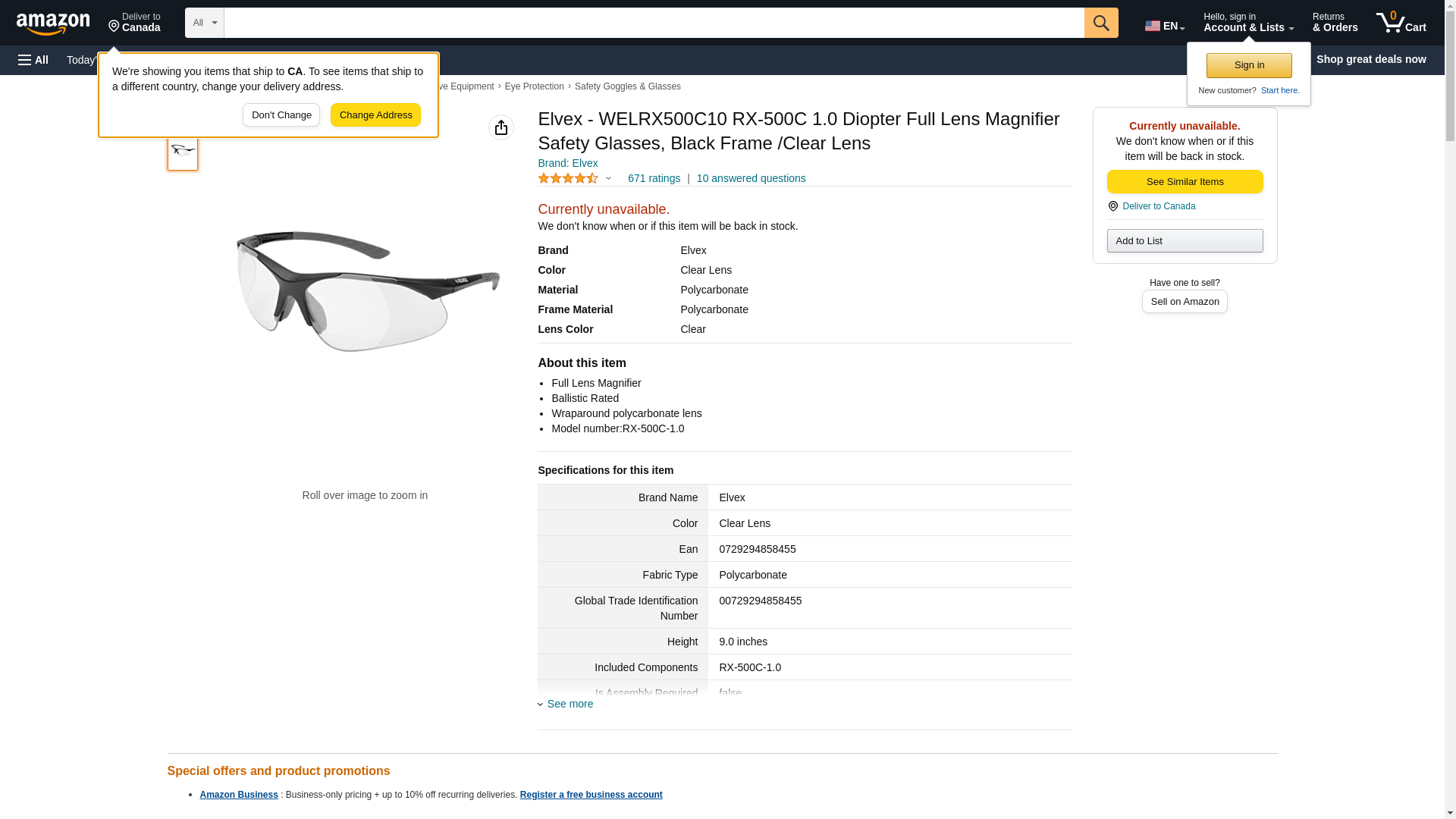This screenshot has width=1456, height=819.
Task: Open the EN language dropdown
Action: [x=1164, y=26]
